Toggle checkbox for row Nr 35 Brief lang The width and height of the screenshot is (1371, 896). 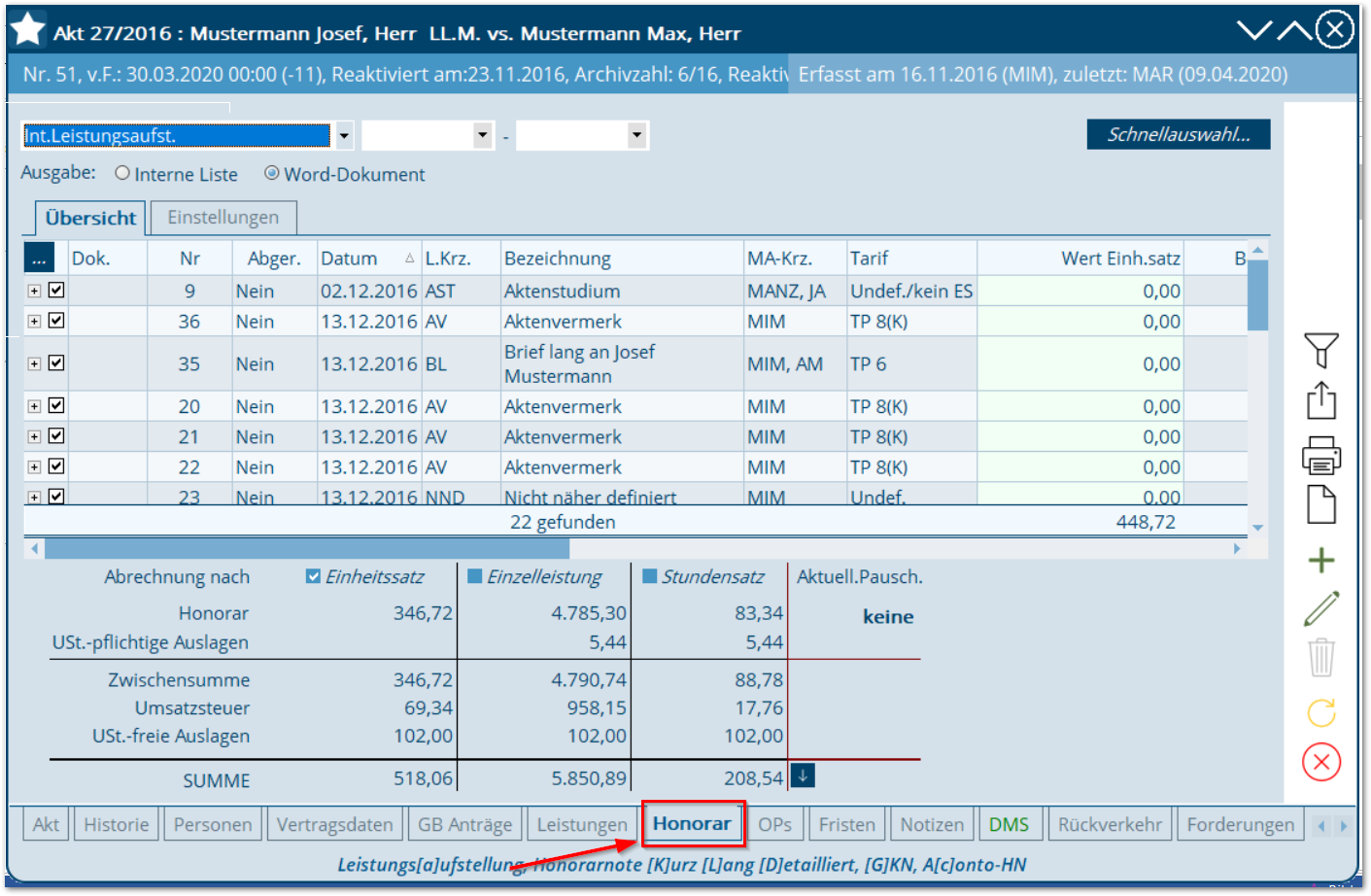click(x=56, y=362)
